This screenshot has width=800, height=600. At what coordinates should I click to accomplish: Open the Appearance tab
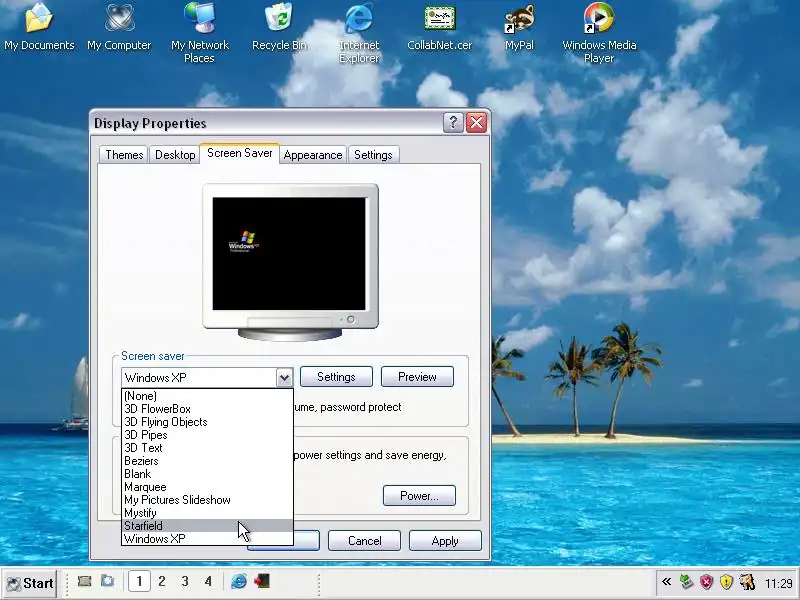(313, 155)
